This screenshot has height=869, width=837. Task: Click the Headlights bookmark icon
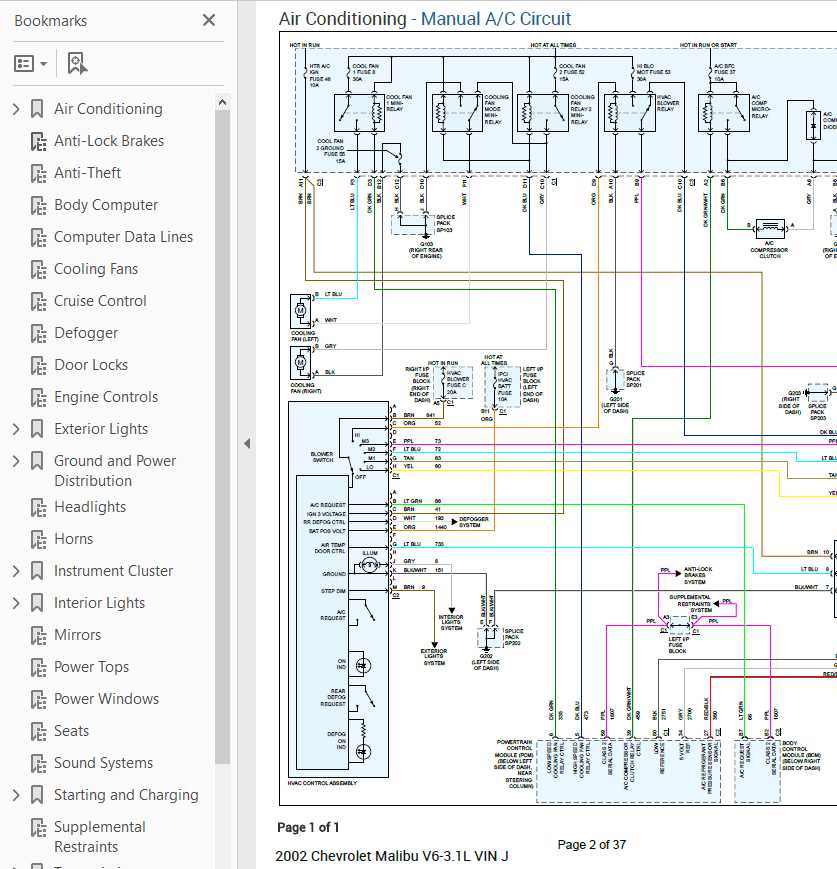38,508
